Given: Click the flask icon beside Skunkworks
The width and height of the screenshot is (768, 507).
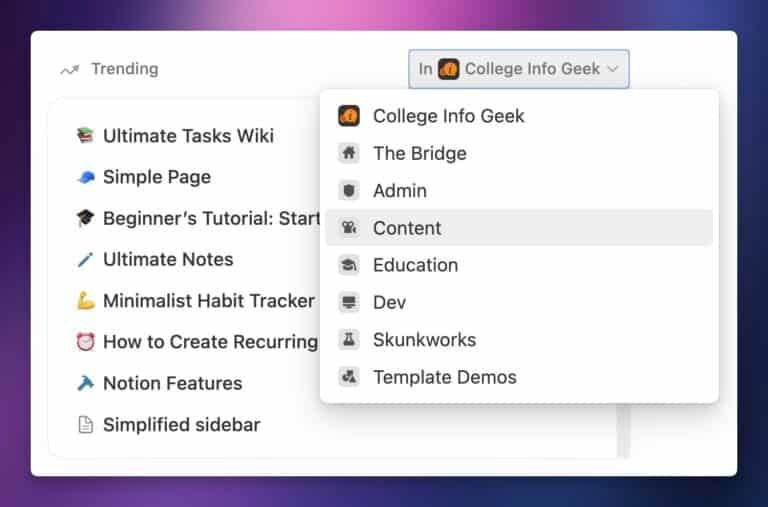Looking at the screenshot, I should point(348,339).
